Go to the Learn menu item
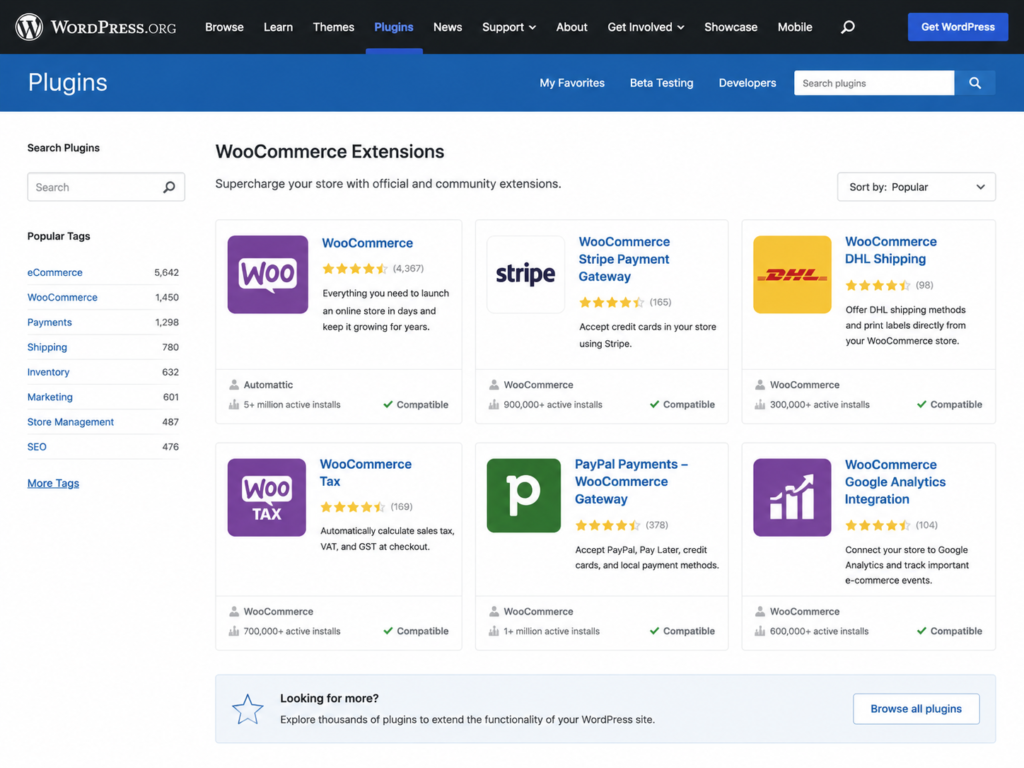The image size is (1024, 768). 278,27
